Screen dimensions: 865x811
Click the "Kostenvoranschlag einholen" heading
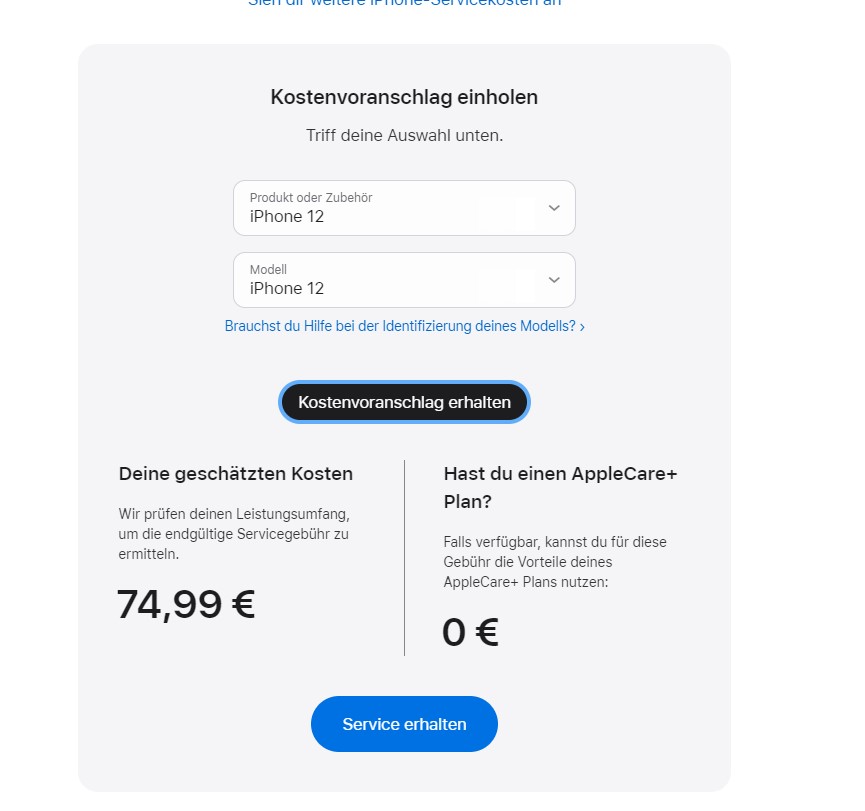point(404,97)
